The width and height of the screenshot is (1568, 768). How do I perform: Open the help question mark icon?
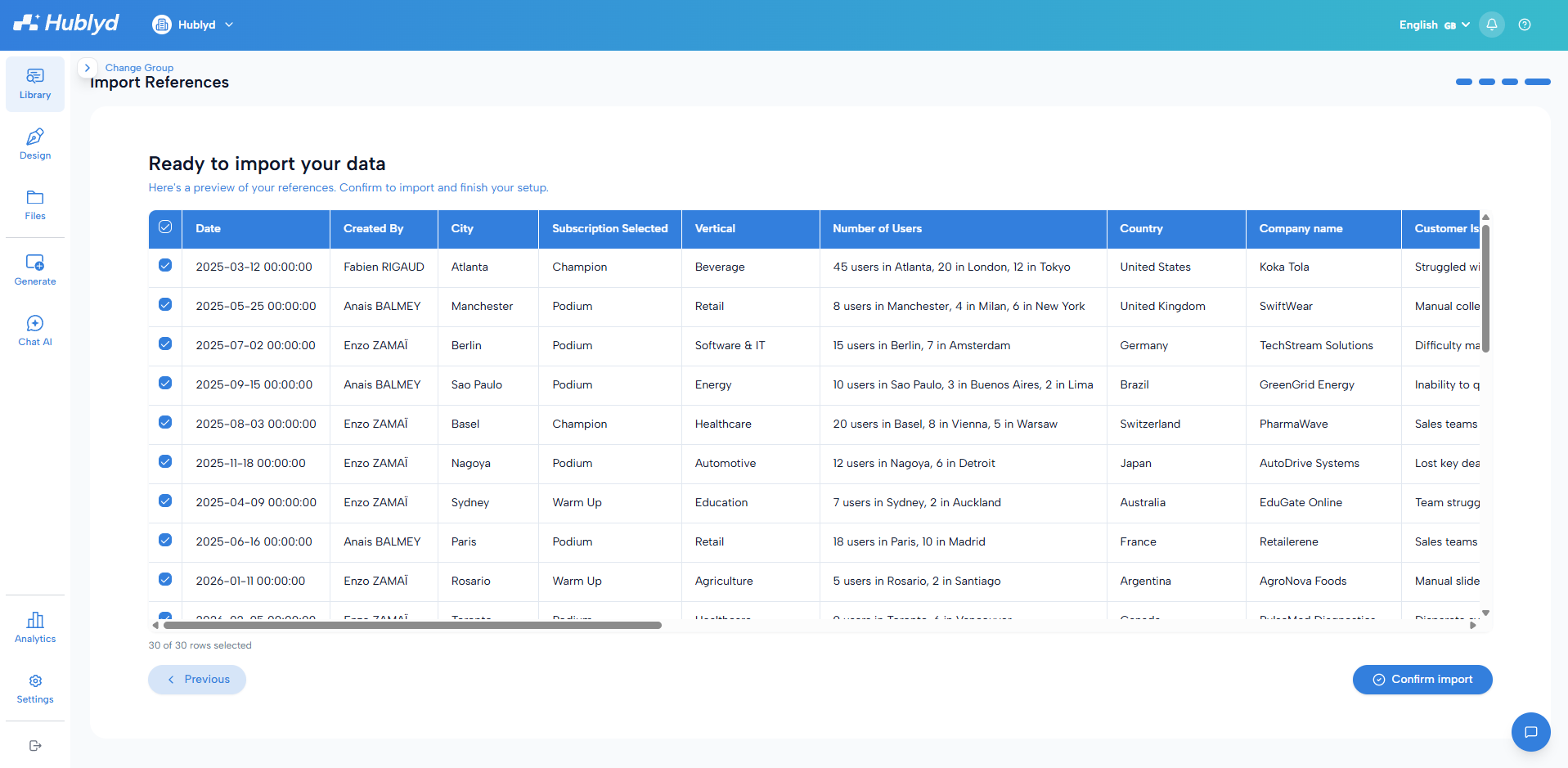click(x=1525, y=25)
